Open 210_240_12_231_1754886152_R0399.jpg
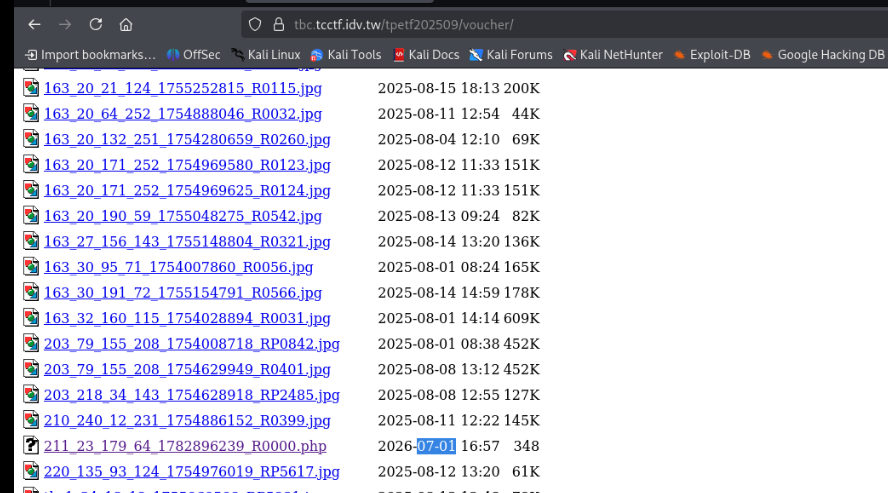Viewport: 888px width, 493px height. [187, 421]
